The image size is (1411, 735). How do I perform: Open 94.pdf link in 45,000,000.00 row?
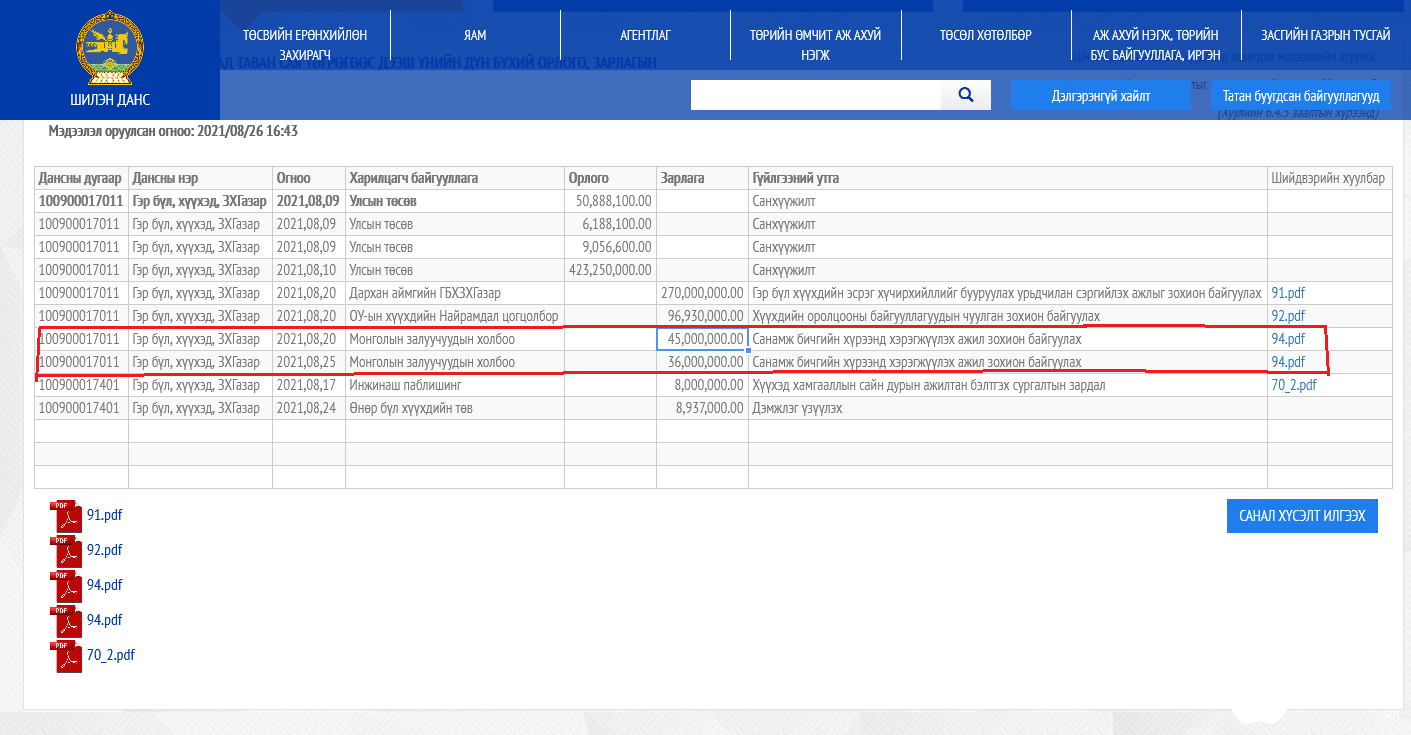tap(1288, 339)
